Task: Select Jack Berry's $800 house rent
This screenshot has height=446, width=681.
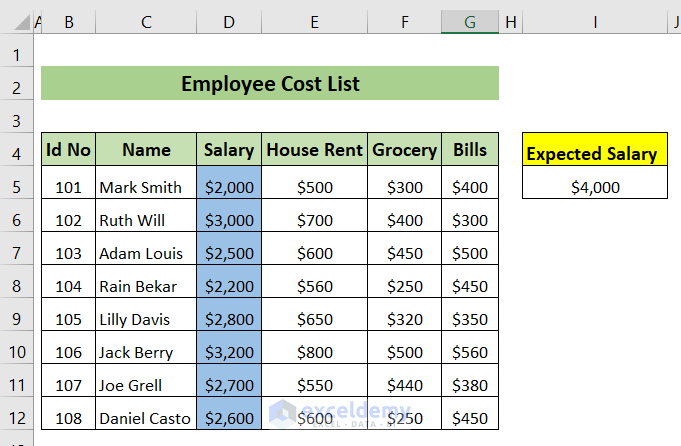Action: click(314, 352)
